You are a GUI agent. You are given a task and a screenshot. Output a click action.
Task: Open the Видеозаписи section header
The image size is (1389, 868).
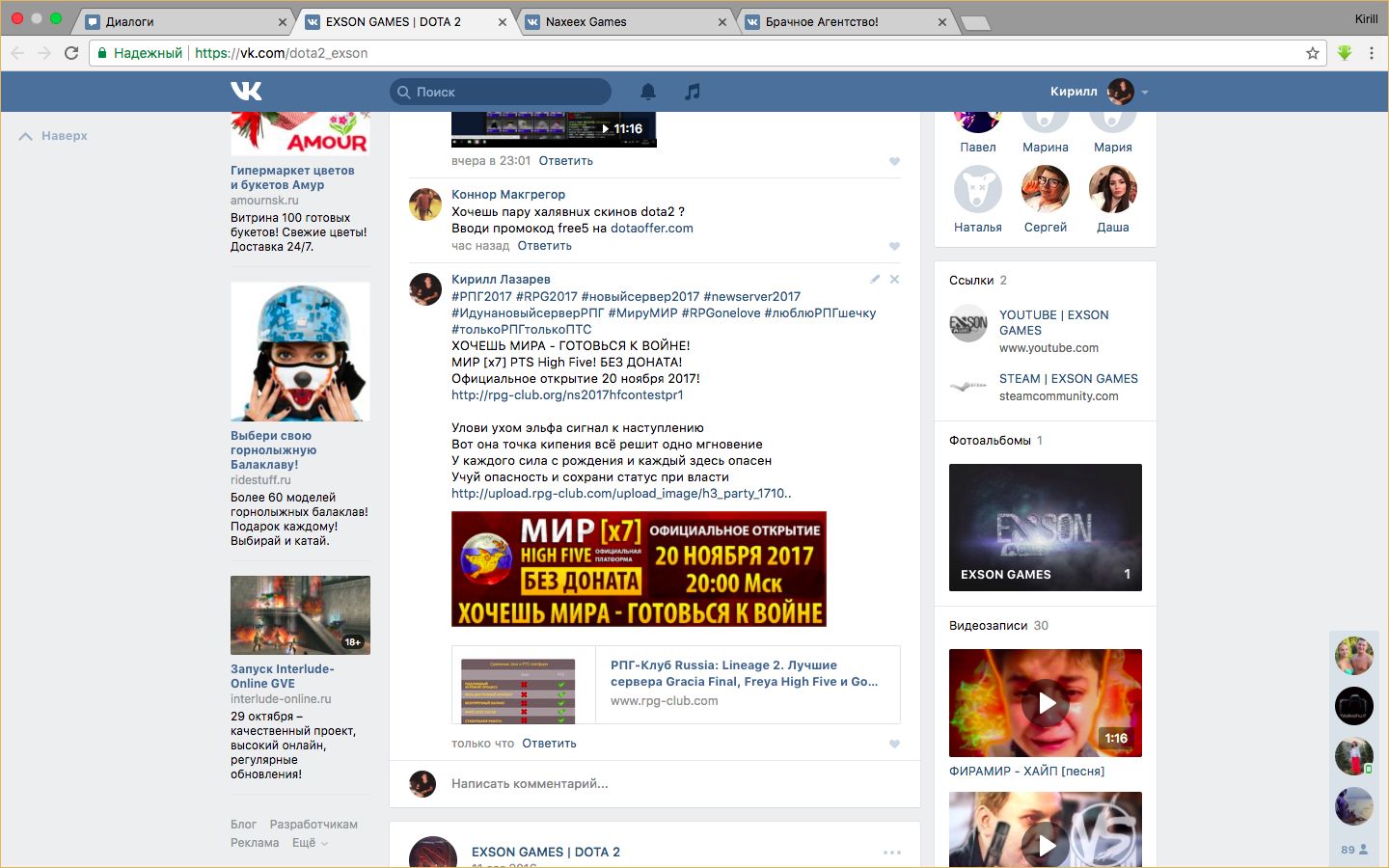[x=989, y=626]
